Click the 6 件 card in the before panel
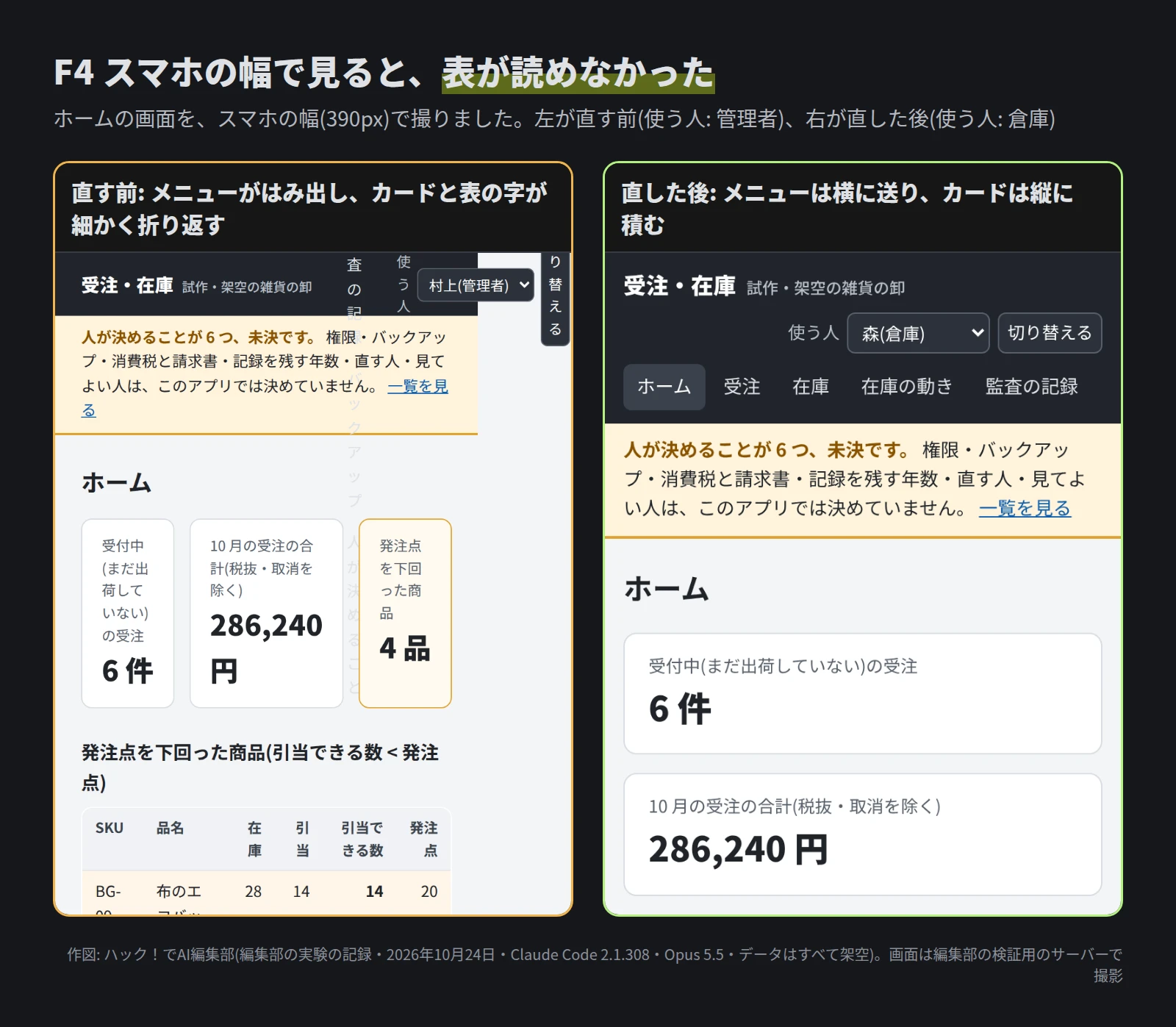 click(128, 614)
